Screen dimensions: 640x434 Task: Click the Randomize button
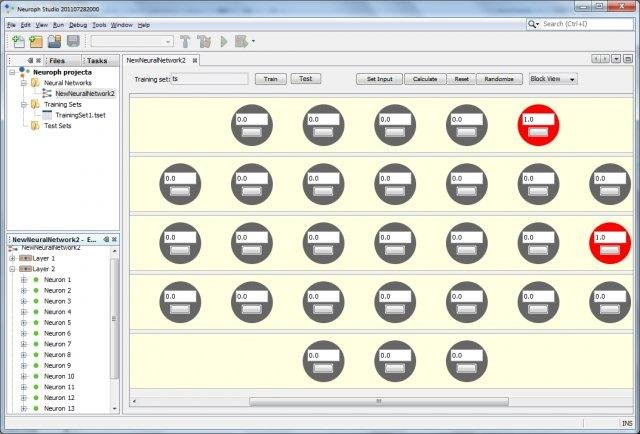pos(499,79)
